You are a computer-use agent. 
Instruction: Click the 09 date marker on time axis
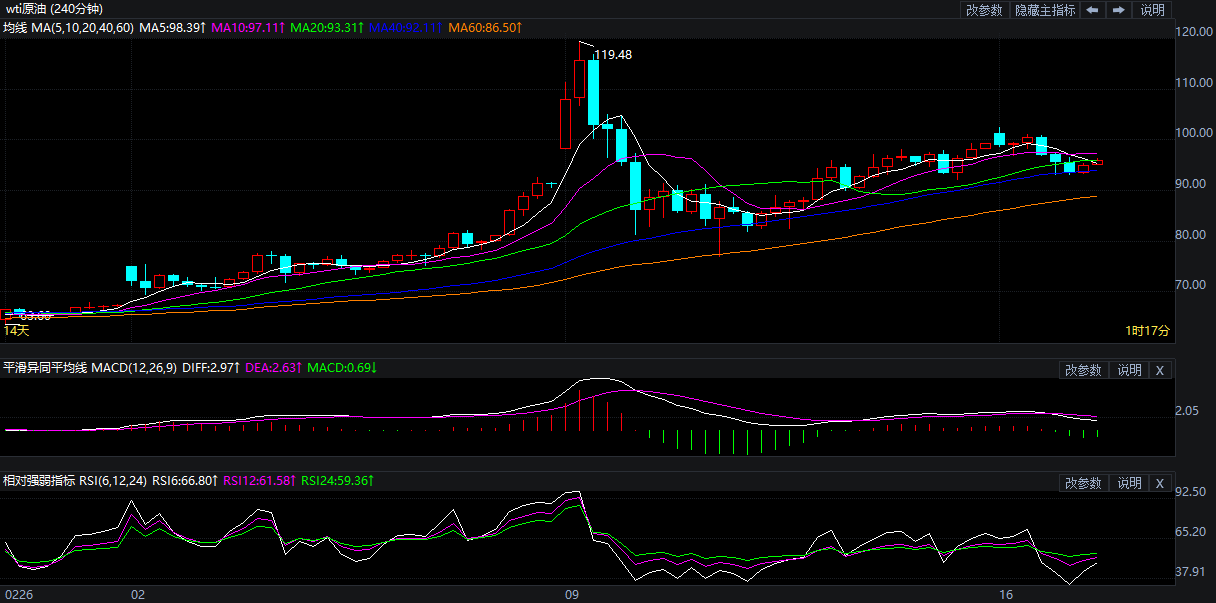(572, 594)
